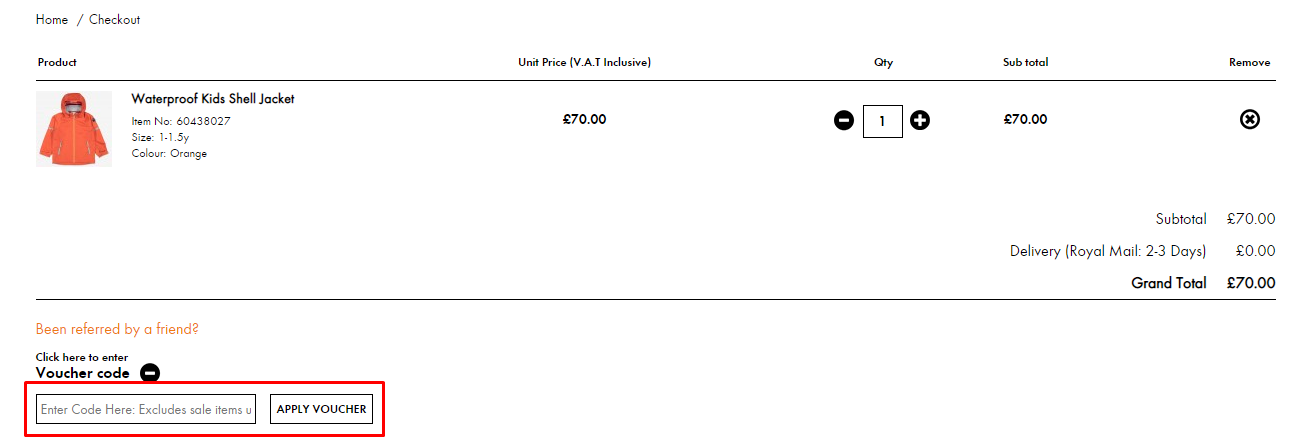Open the orange jacket product thumbnail
This screenshot has width=1314, height=448.
coord(74,129)
